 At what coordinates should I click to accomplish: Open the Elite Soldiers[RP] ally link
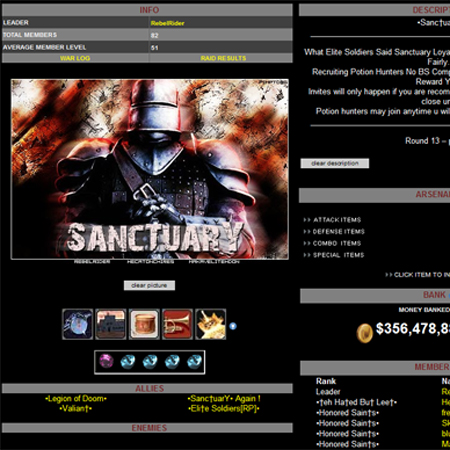(224, 409)
